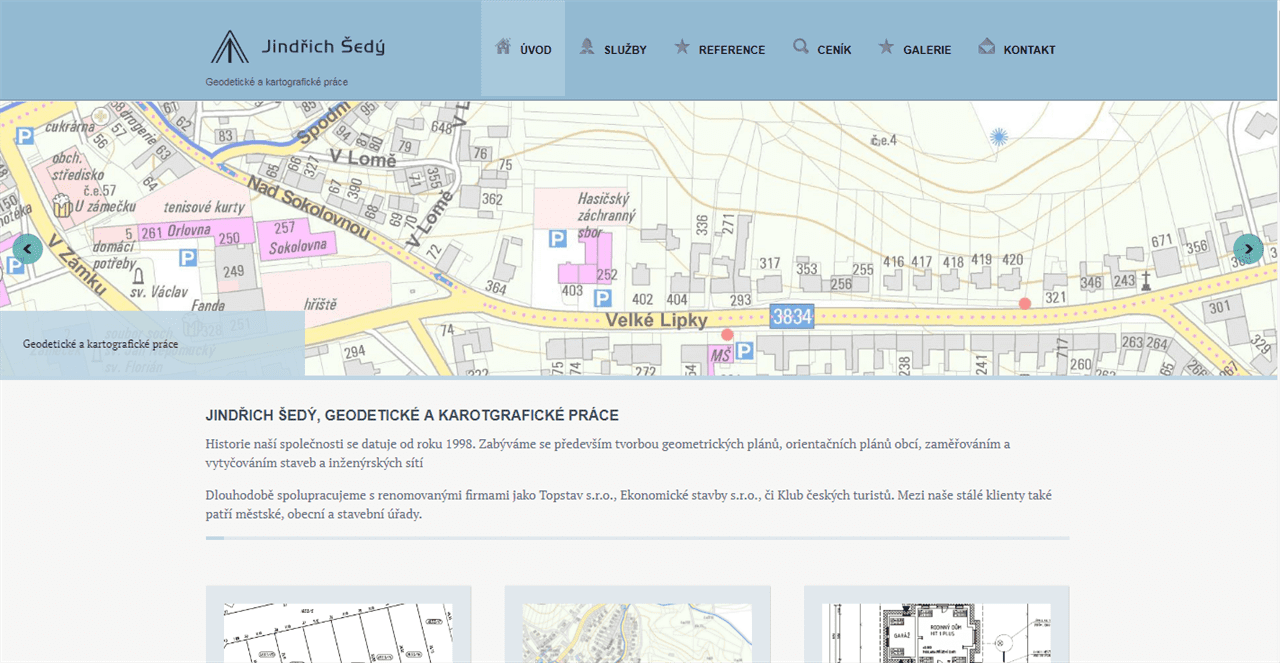Click the heading Jindřich Šedý, geodetické a karotgrafické práce
This screenshot has height=663, width=1280.
click(412, 415)
